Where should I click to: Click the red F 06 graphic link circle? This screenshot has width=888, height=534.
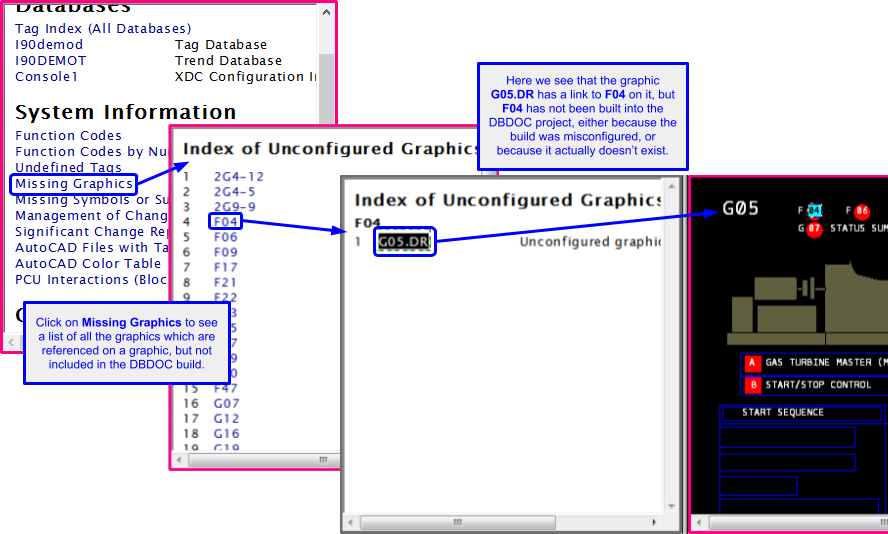click(x=862, y=211)
